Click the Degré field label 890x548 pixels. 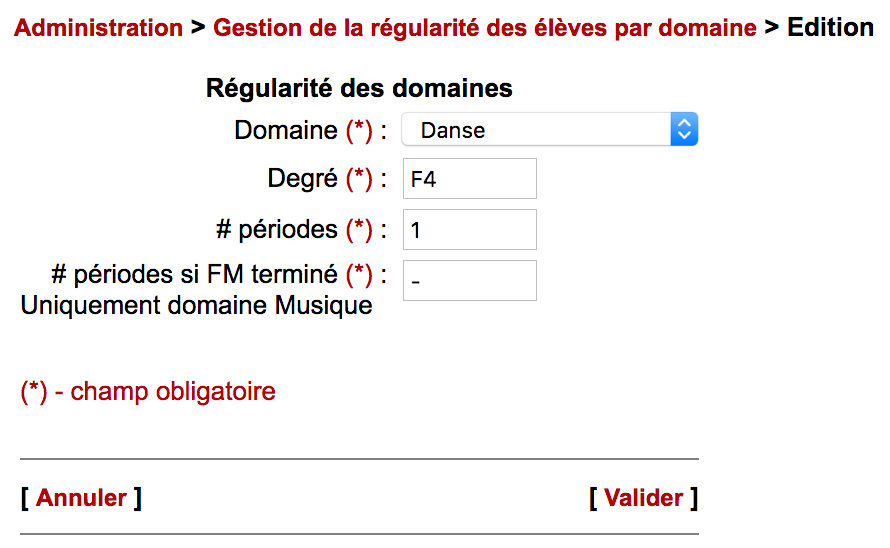click(303, 179)
